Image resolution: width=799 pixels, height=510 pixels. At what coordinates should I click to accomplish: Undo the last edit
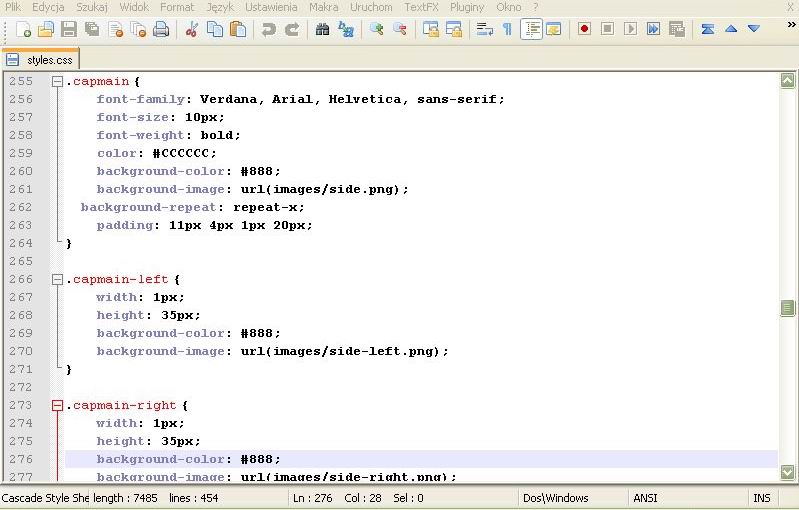pyautogui.click(x=268, y=30)
